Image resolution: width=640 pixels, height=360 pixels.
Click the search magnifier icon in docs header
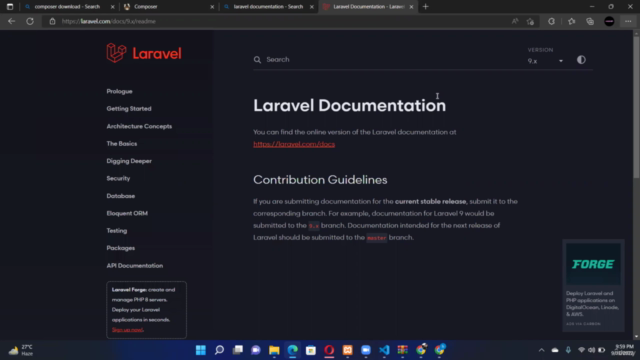(x=257, y=60)
